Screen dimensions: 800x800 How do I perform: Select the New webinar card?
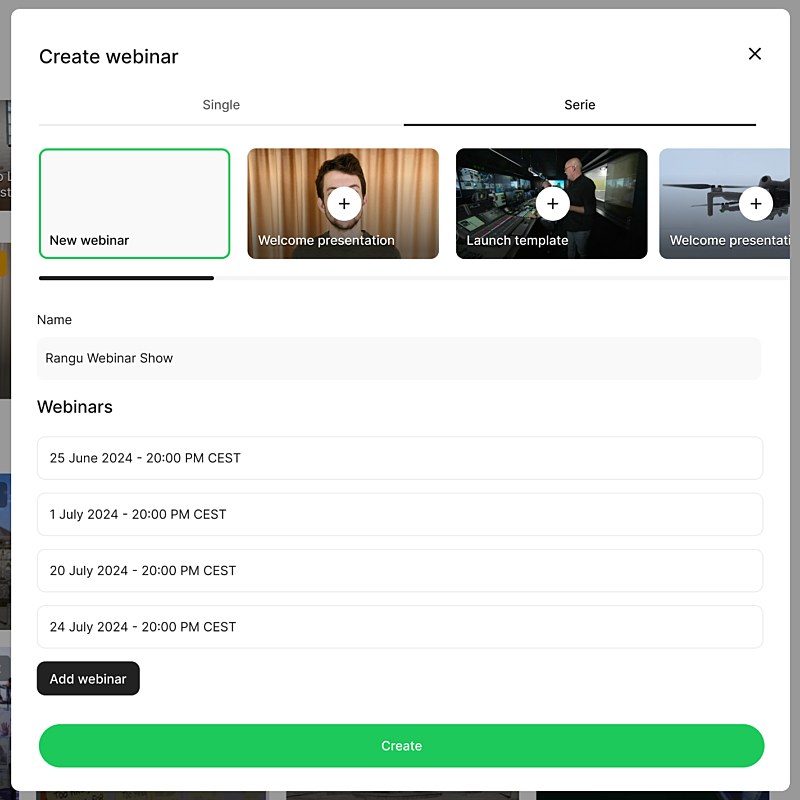(135, 203)
